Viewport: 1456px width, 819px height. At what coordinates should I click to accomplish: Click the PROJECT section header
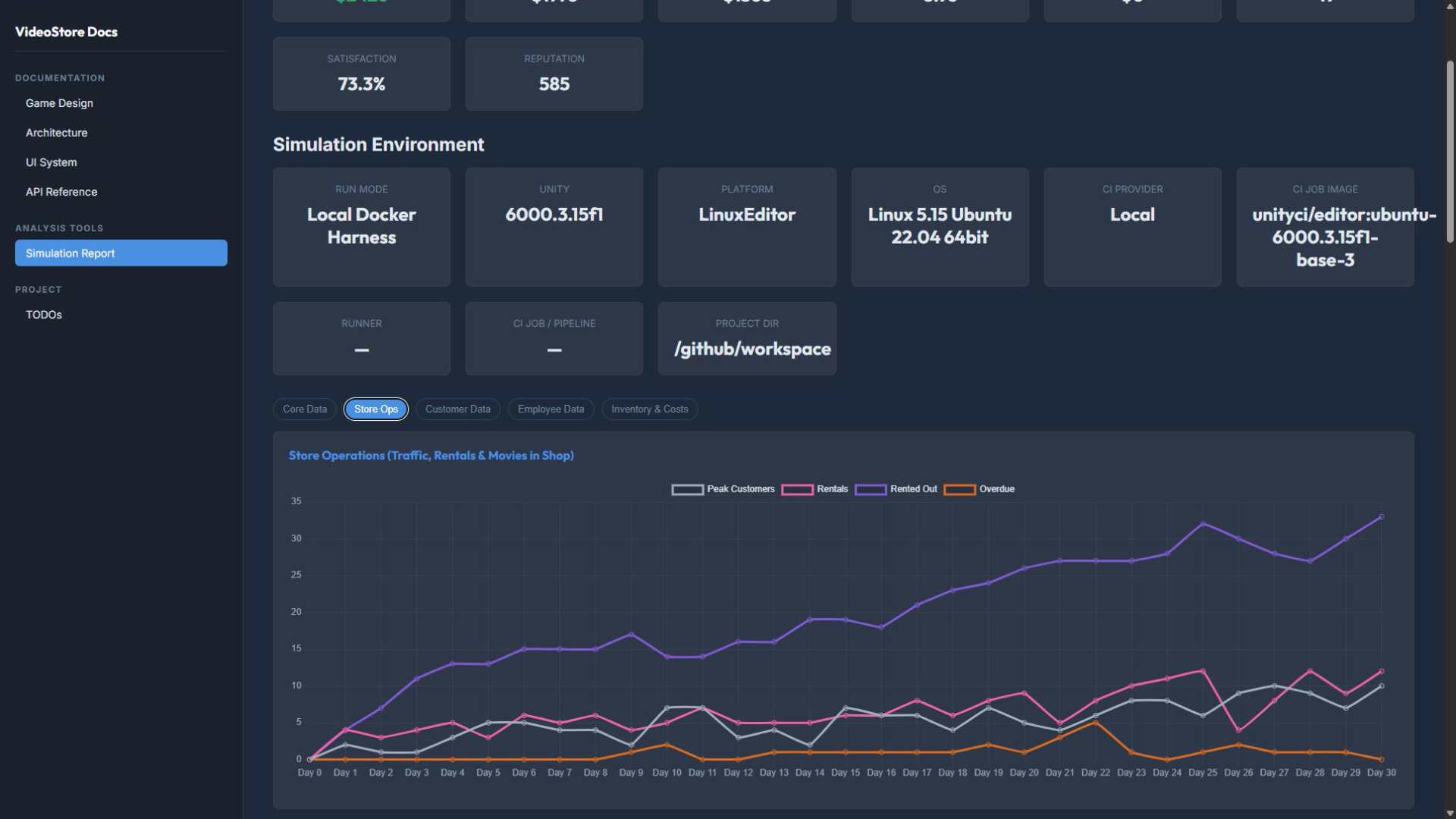(38, 290)
